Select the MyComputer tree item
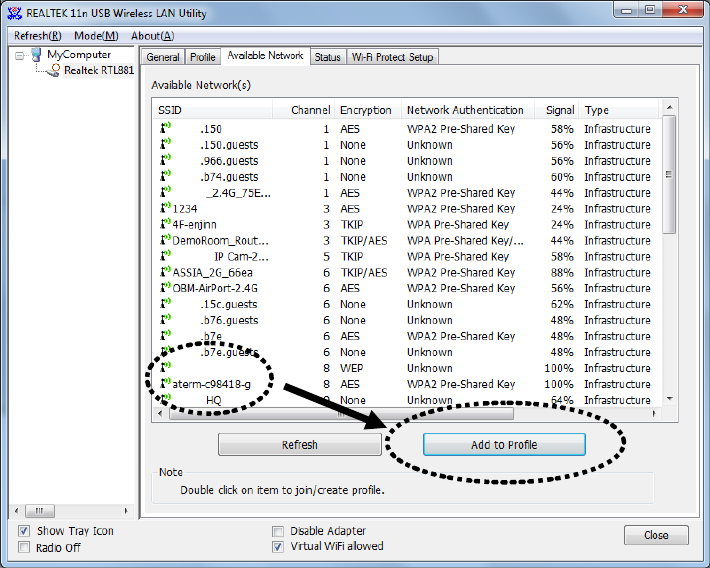 [x=79, y=55]
